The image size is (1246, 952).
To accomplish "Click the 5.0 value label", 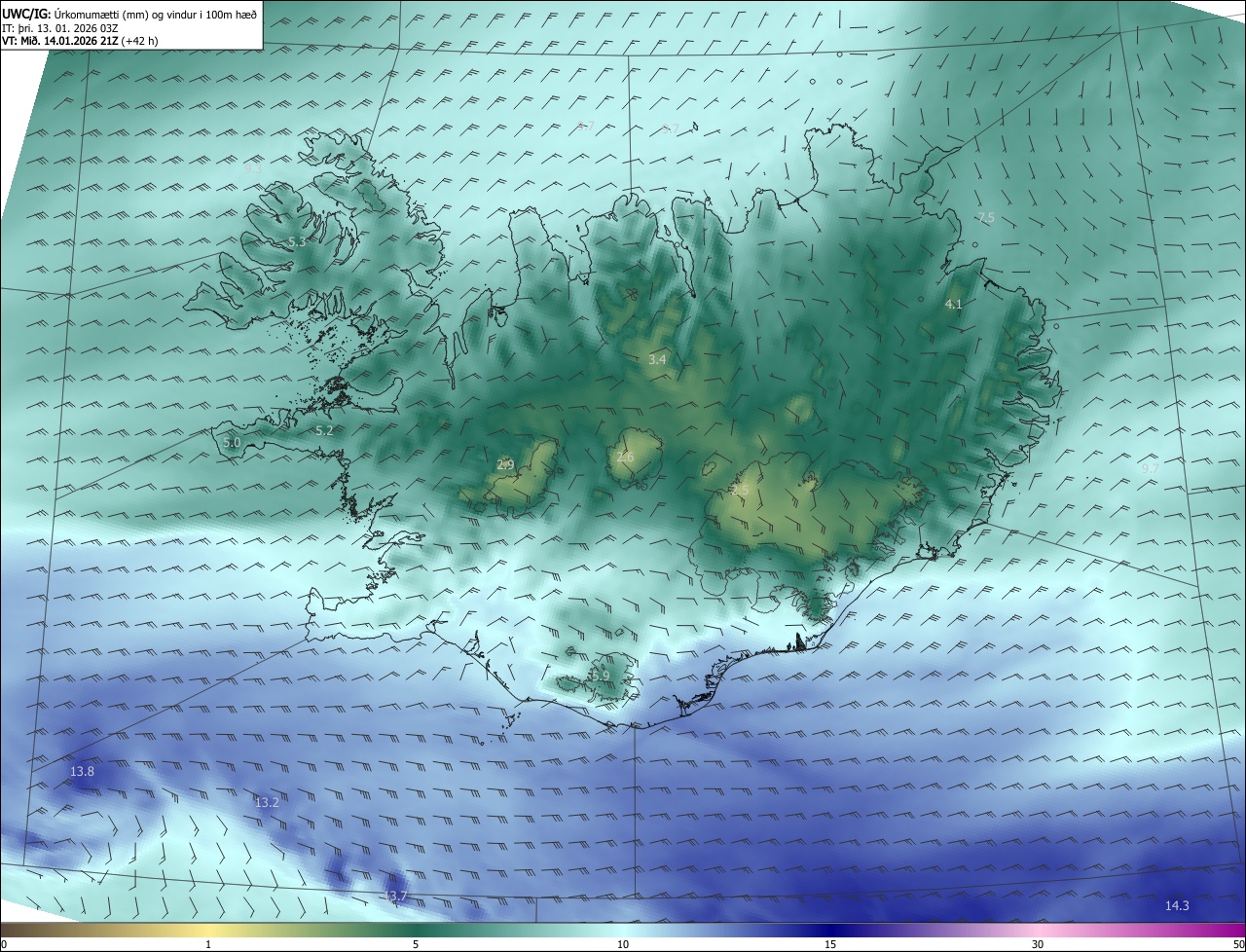I will (x=232, y=443).
